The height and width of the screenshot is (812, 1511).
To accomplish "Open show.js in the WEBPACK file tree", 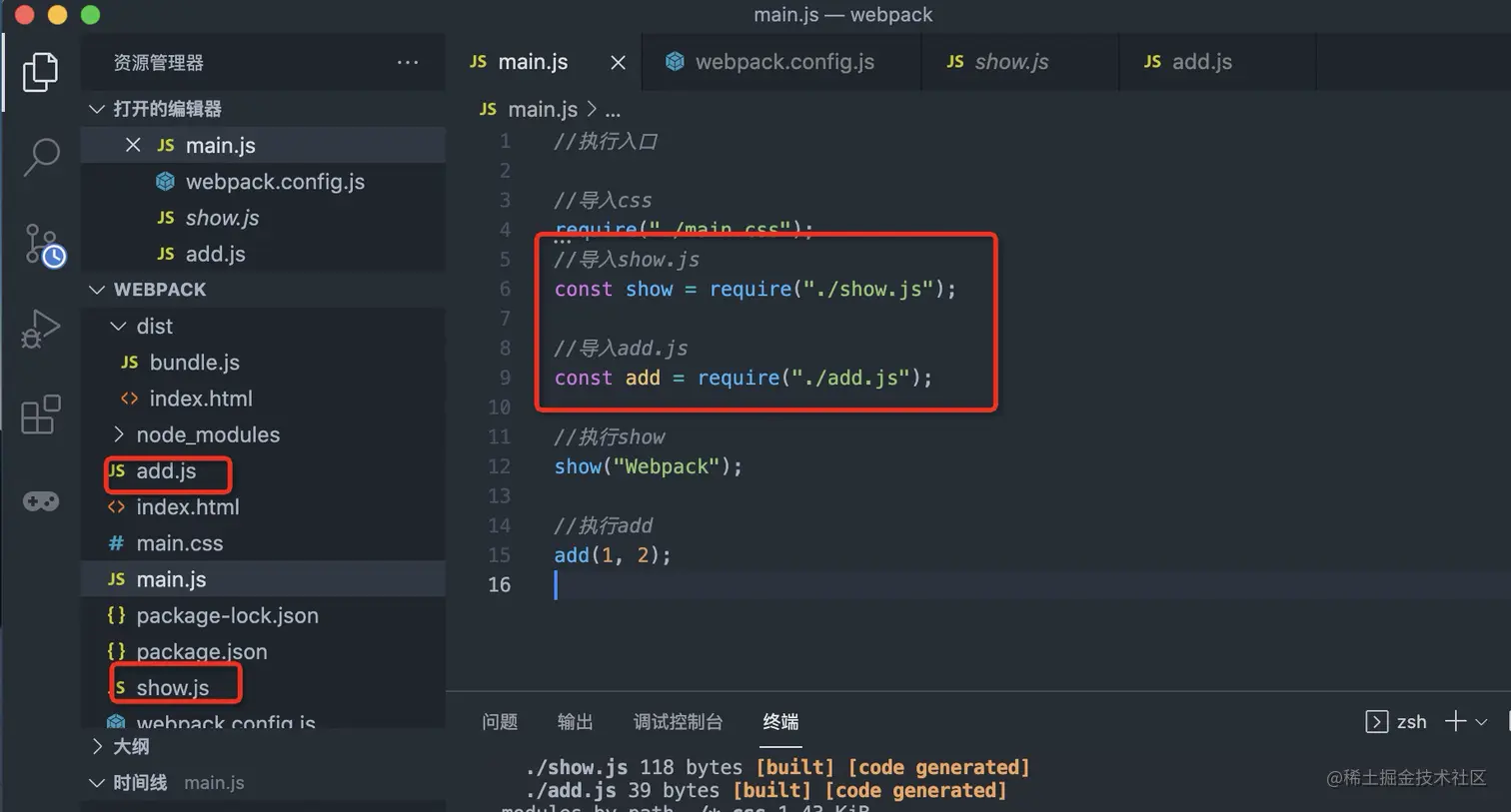I will point(264,687).
